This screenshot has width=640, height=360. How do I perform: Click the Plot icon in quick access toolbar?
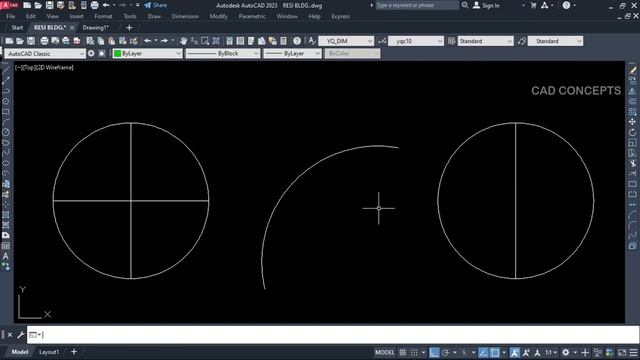pos(94,5)
